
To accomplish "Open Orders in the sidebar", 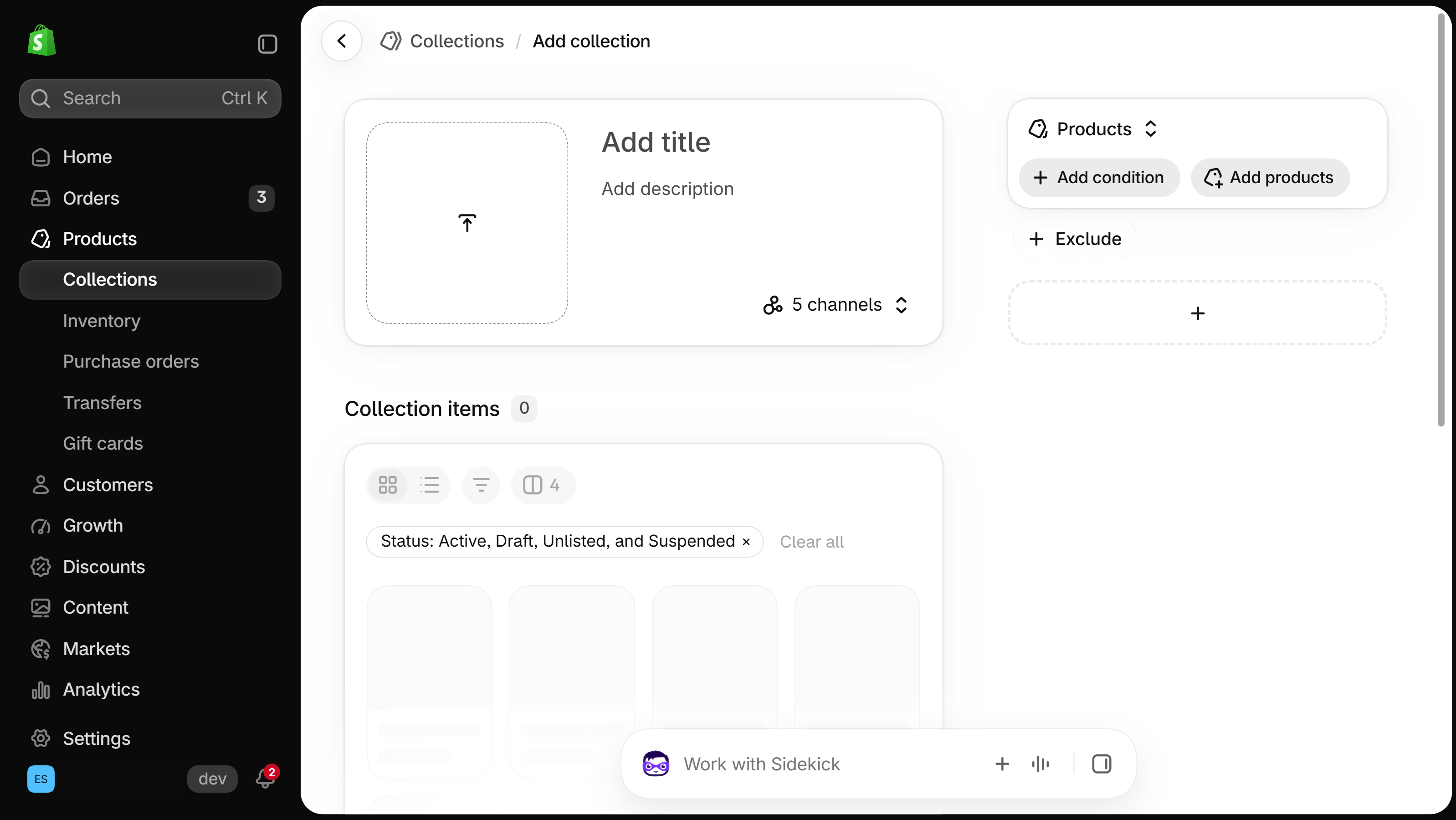I will click(150, 198).
